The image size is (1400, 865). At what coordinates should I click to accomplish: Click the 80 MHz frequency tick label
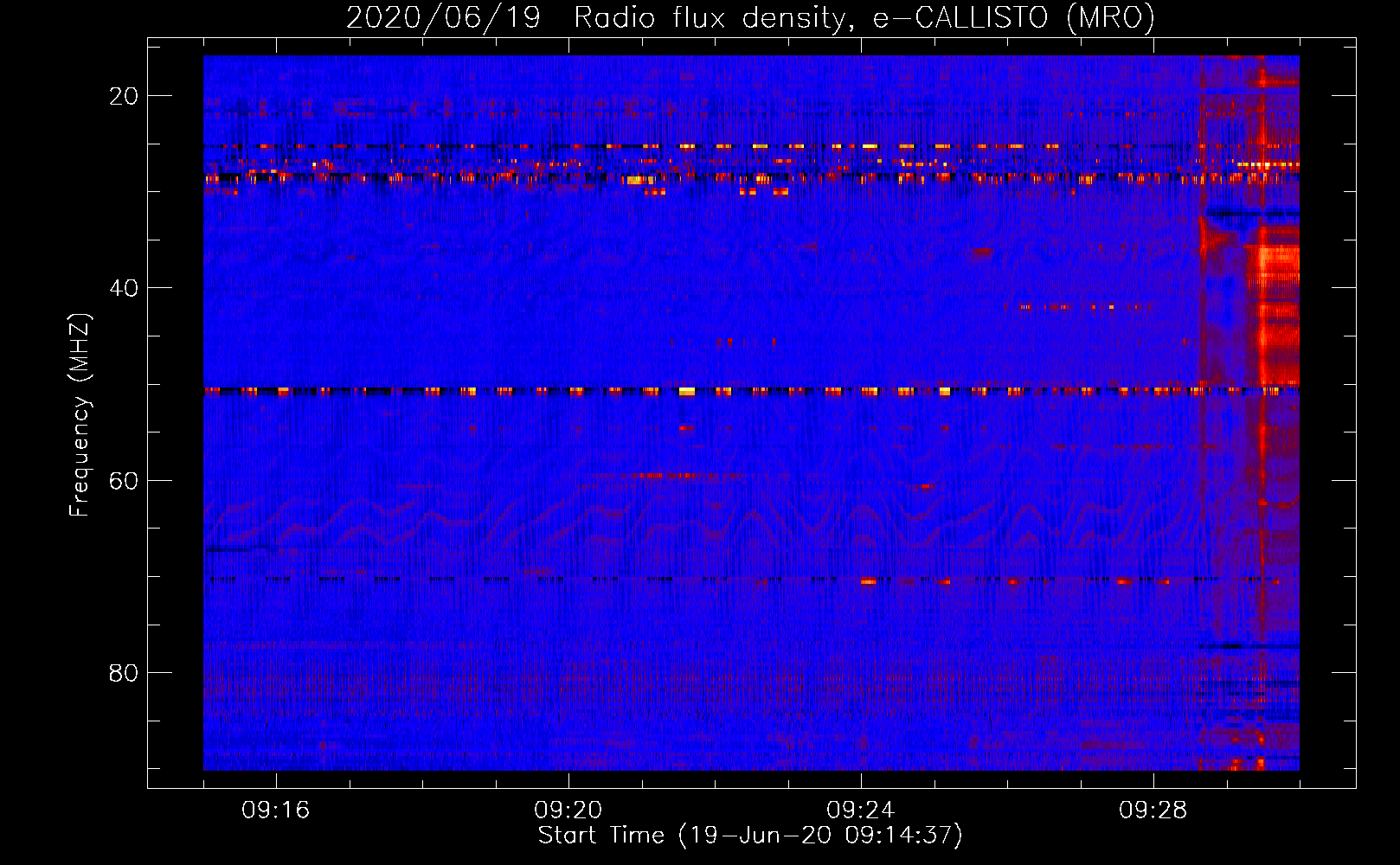click(124, 673)
